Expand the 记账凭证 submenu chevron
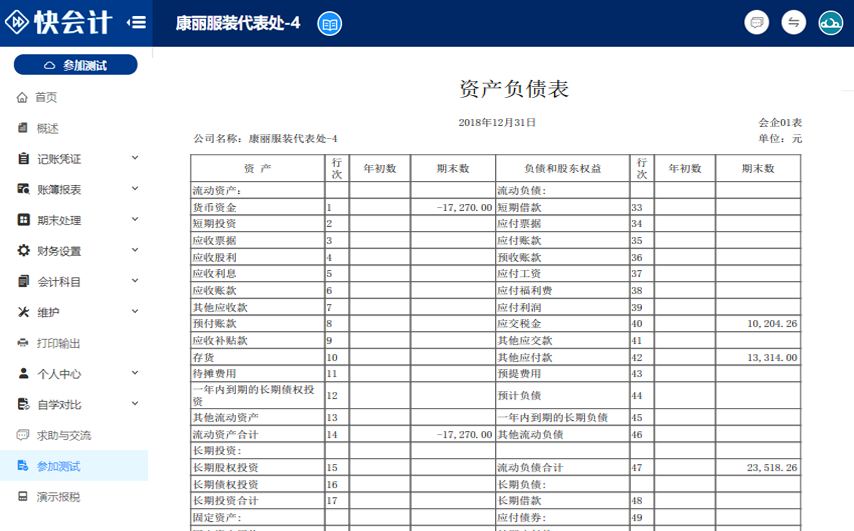Screen dimensions: 854x531 (135, 158)
